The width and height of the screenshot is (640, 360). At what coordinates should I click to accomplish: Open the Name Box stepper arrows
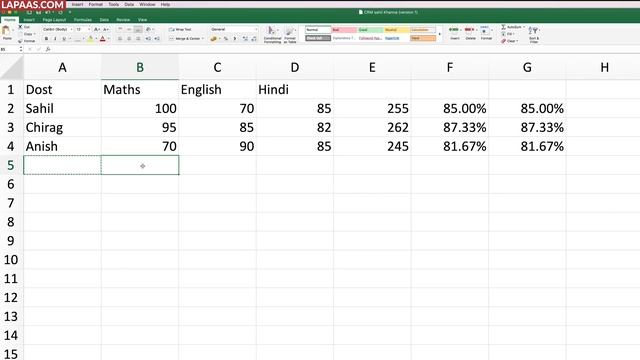click(20, 49)
